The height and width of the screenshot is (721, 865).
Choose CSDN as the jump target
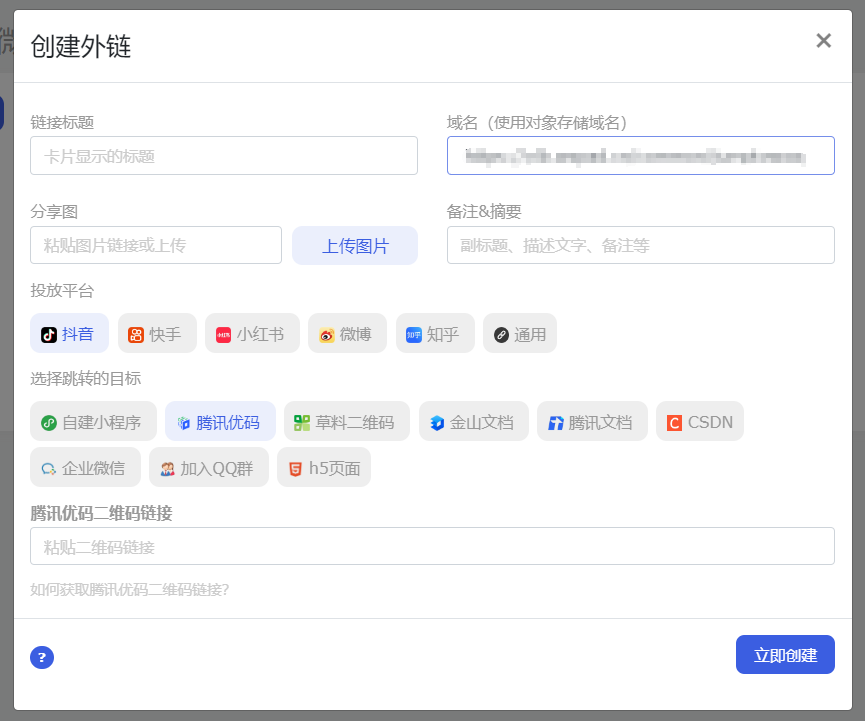pyautogui.click(x=699, y=421)
